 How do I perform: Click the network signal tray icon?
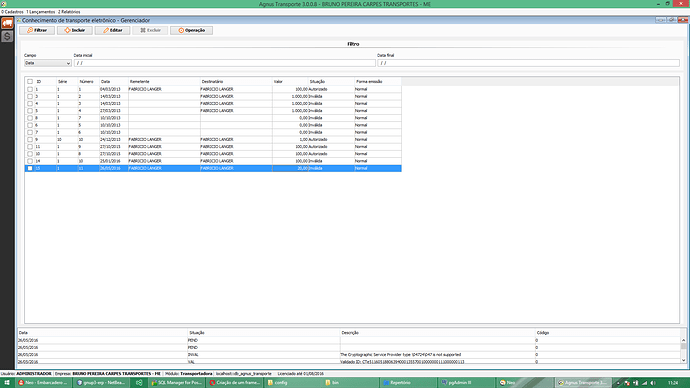pos(644,383)
